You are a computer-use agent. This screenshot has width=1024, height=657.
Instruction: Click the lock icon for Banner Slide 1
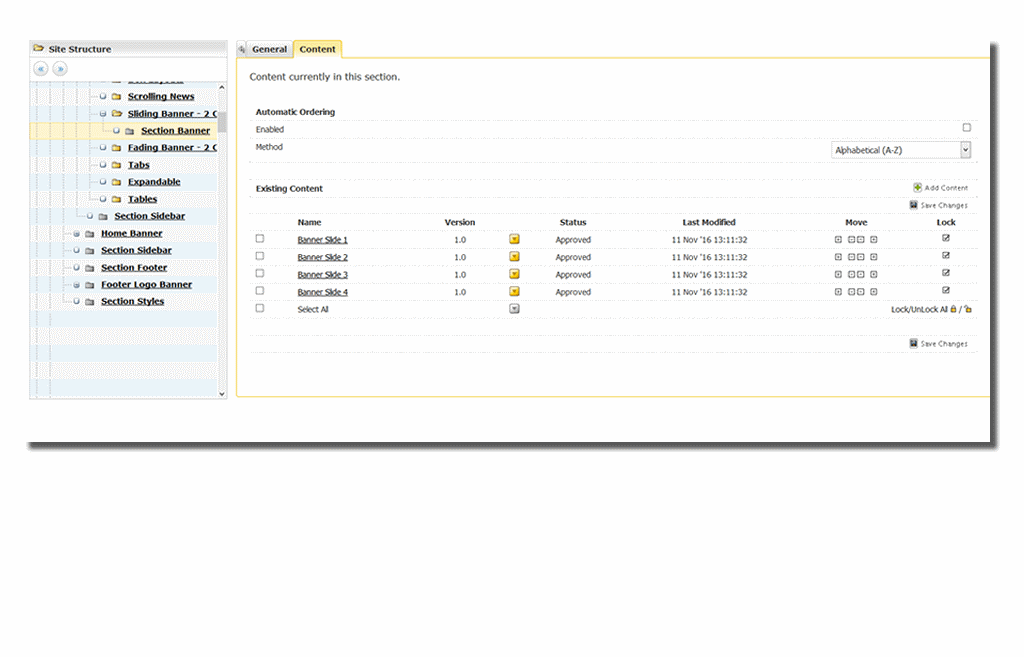[946, 239]
